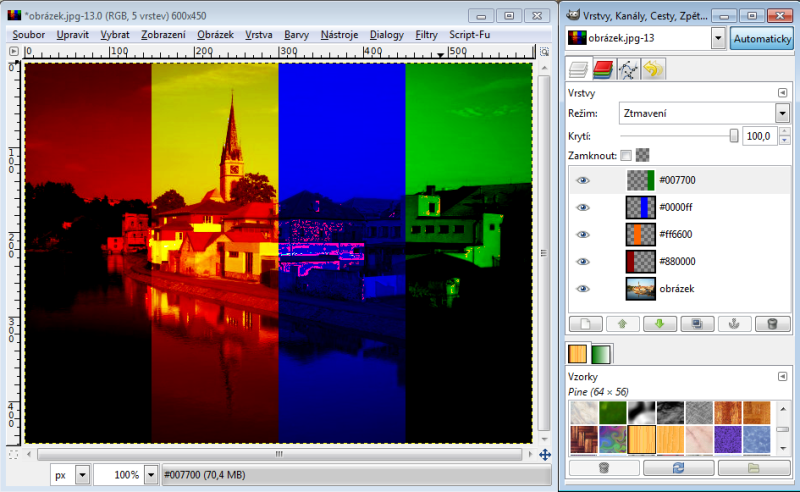800x492 pixels.
Task: Open the Upravit menu
Action: (72, 35)
